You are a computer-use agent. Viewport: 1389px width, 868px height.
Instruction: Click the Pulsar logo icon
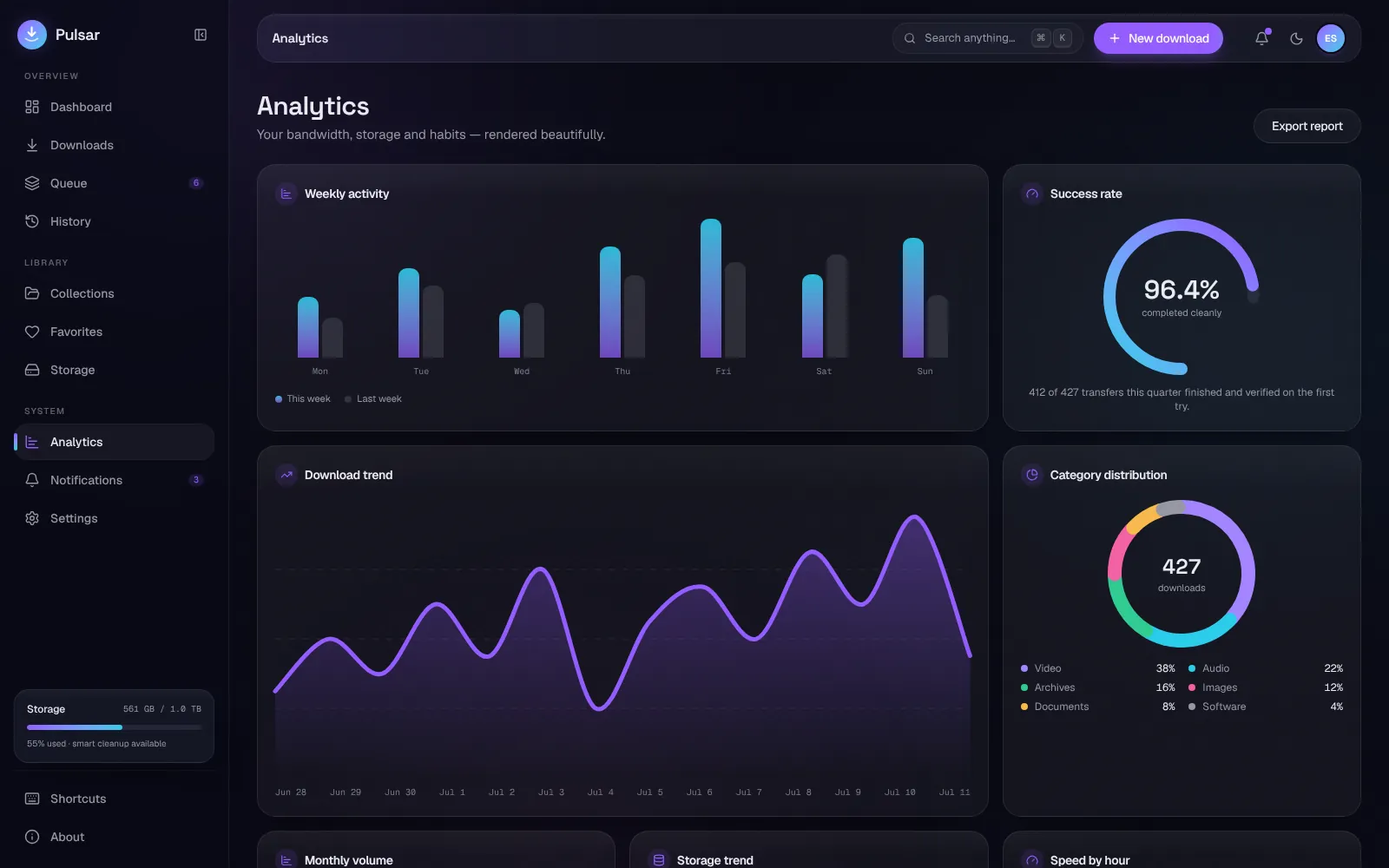point(32,35)
